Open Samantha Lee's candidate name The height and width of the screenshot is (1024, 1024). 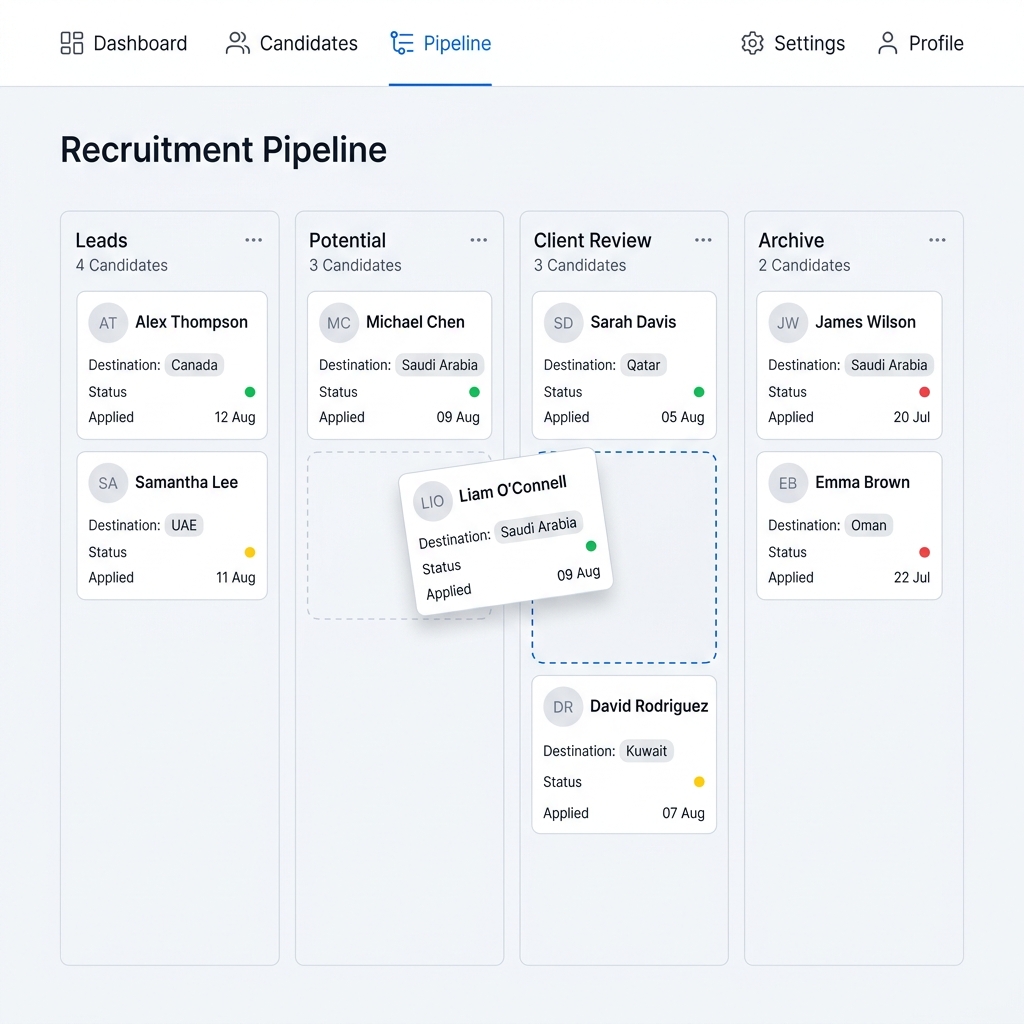[186, 482]
